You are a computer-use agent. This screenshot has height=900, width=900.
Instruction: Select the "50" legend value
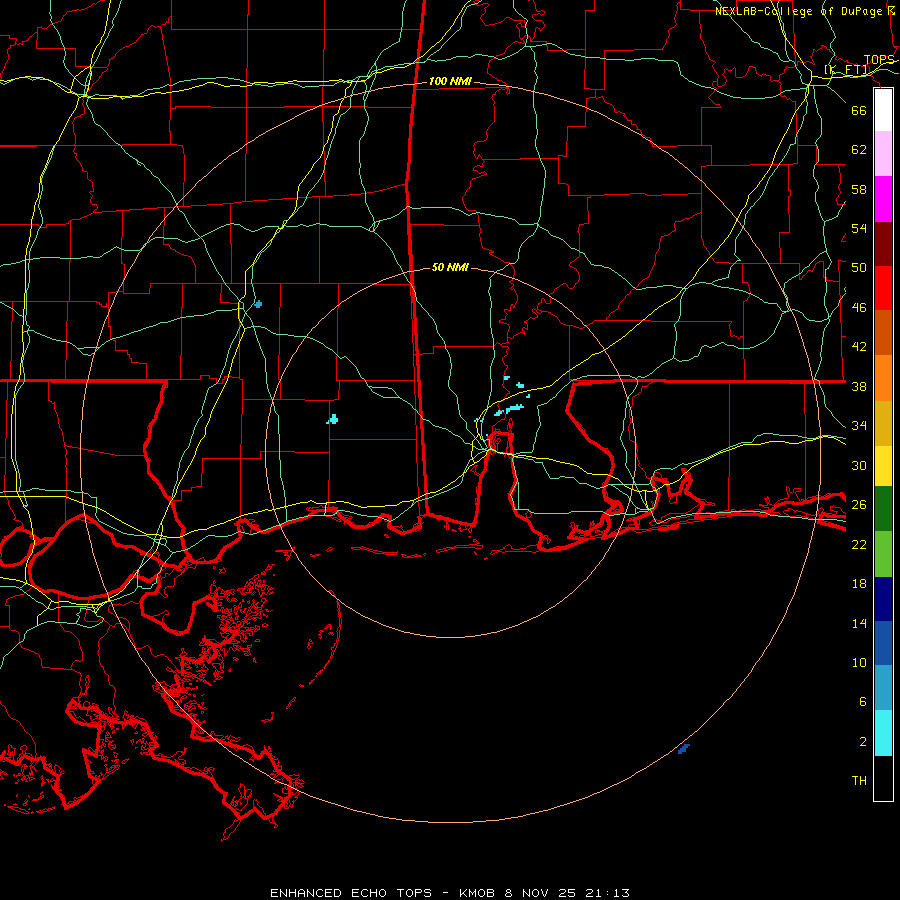pos(859,267)
